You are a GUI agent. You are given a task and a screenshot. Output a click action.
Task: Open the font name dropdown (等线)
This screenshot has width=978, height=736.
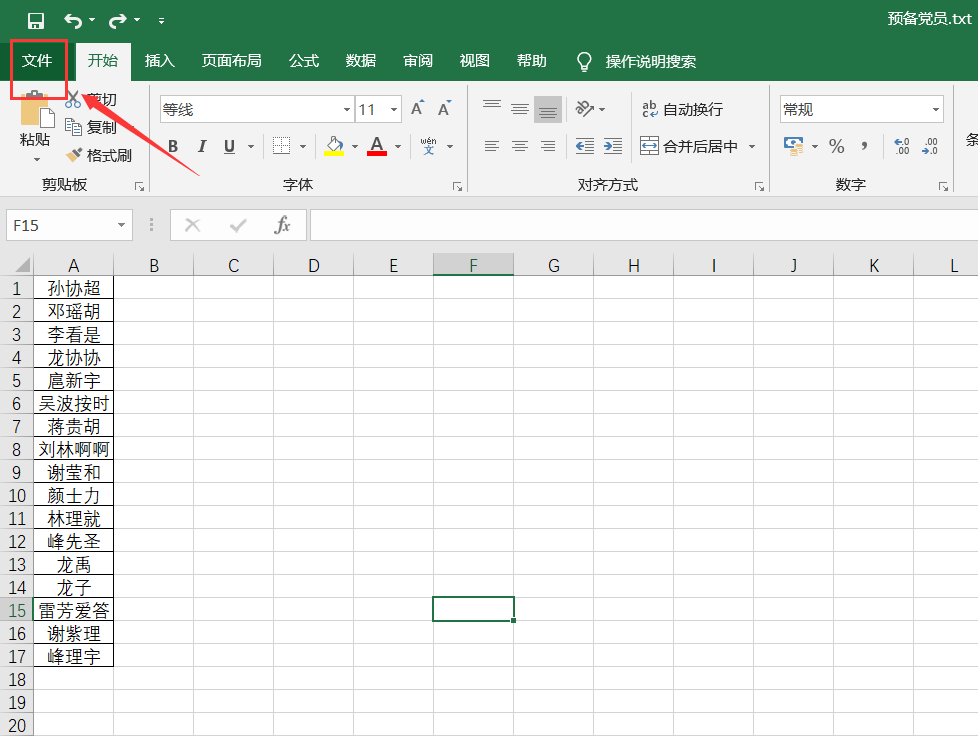[x=347, y=110]
